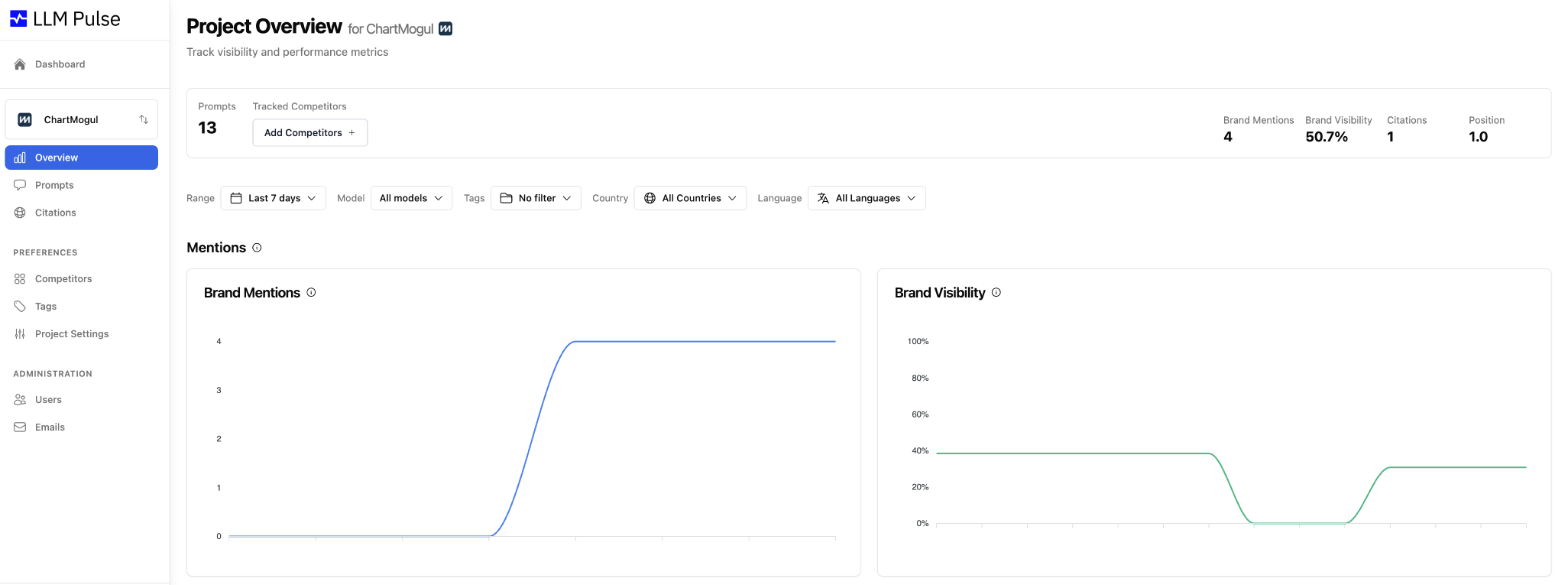Screen dimensions: 1568x585
Task: Click the Brand Visibility chart info icon
Action: click(x=996, y=292)
